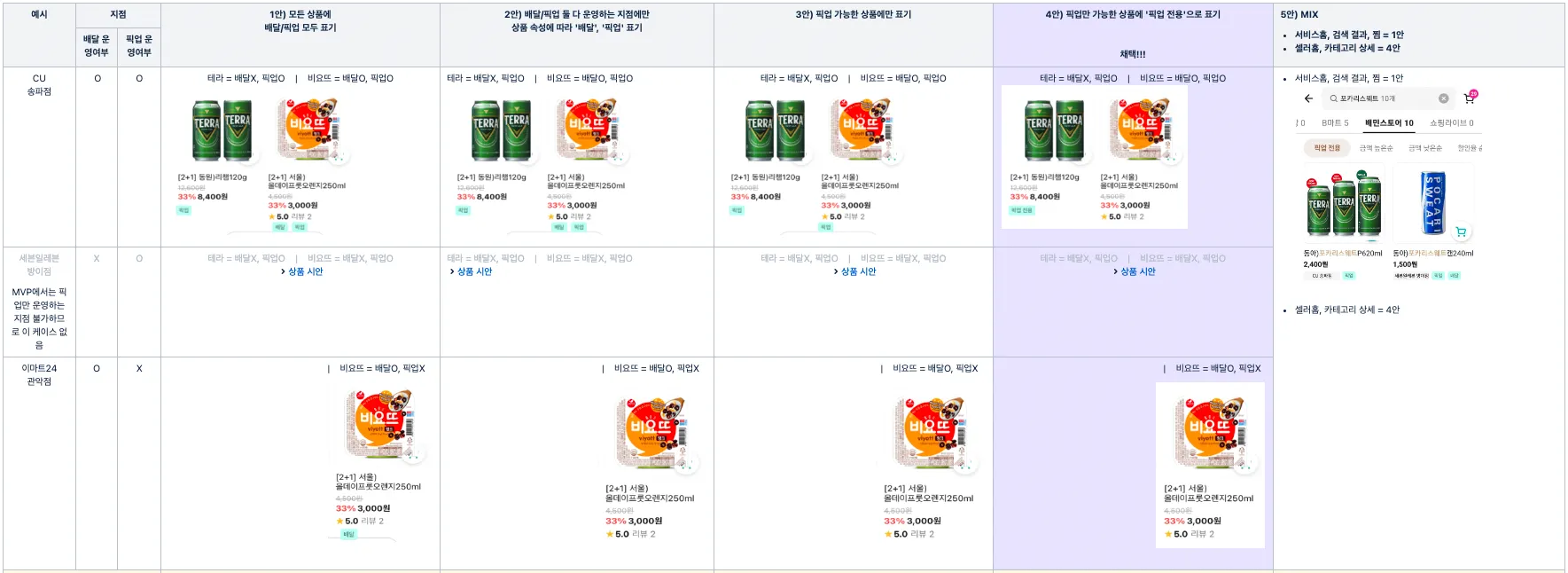Switch to the B마트 5 tab
This screenshot has width=1568, height=573.
tap(1335, 123)
